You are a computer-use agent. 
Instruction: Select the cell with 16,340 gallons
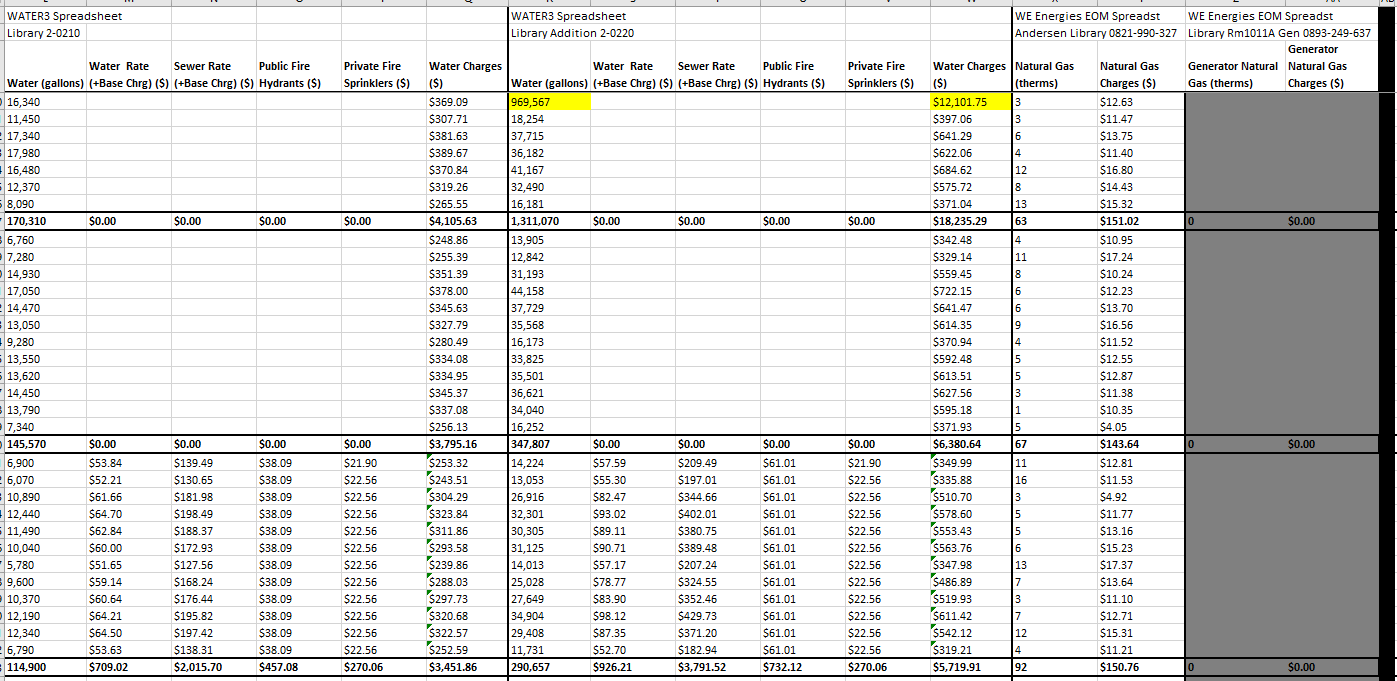(x=46, y=102)
